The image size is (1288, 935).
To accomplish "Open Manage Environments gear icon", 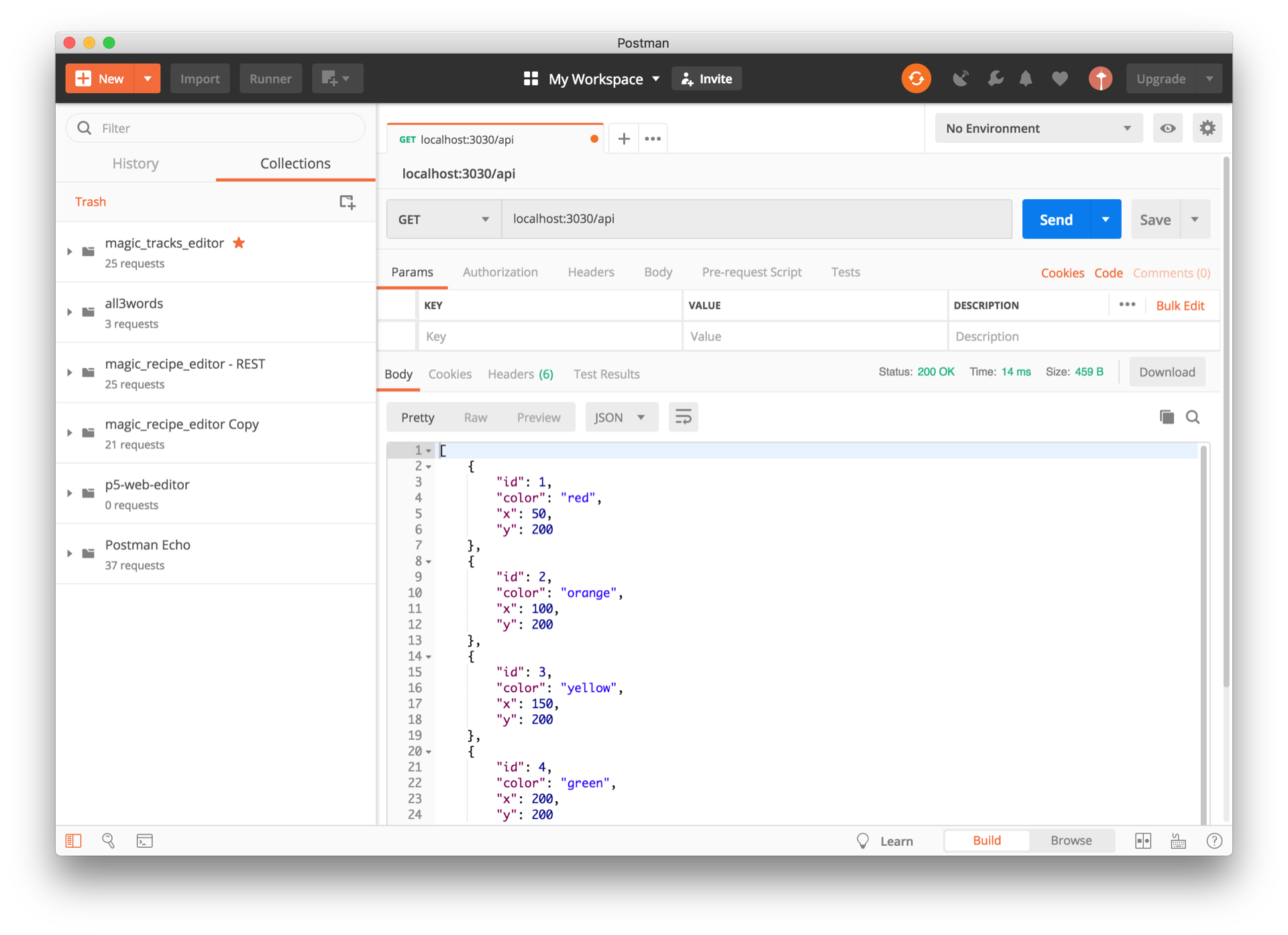I will (1207, 128).
